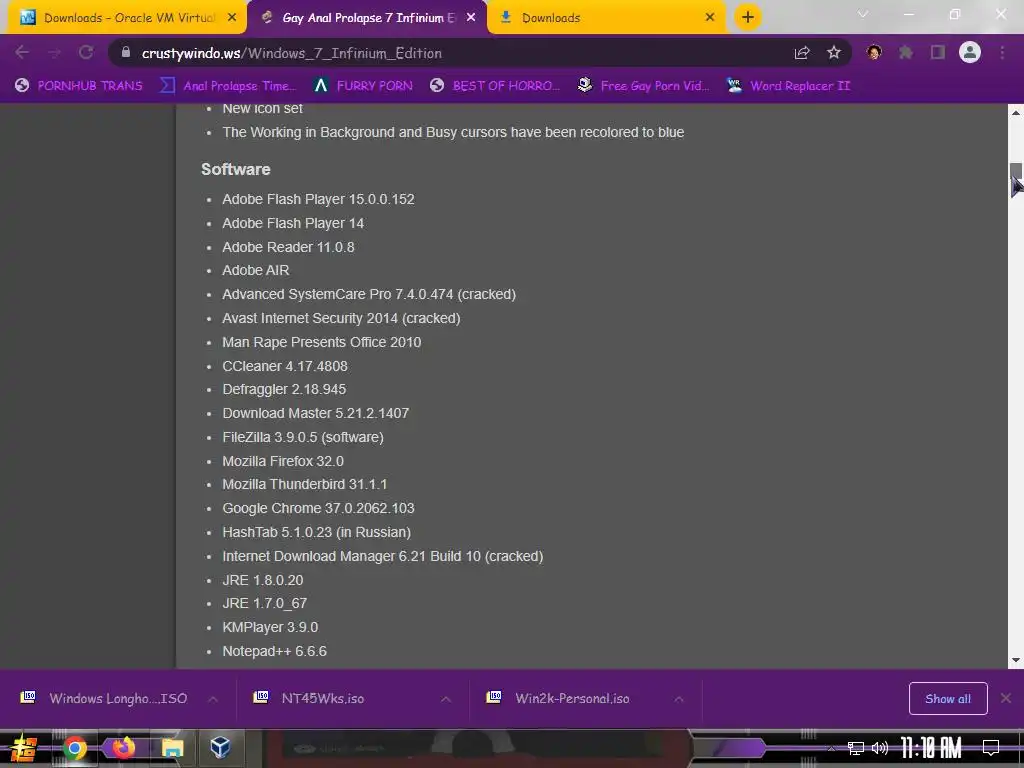This screenshot has height=768, width=1024.
Task: Open File Explorer from the taskbar
Action: pyautogui.click(x=172, y=748)
